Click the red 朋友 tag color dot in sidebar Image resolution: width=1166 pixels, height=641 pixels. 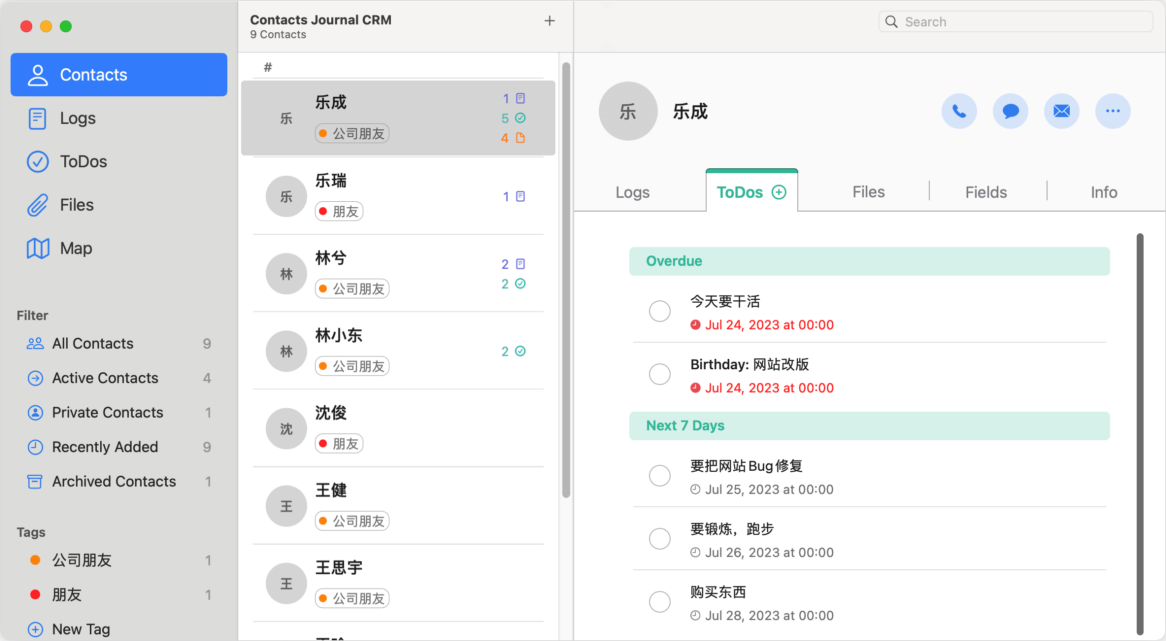[35, 595]
